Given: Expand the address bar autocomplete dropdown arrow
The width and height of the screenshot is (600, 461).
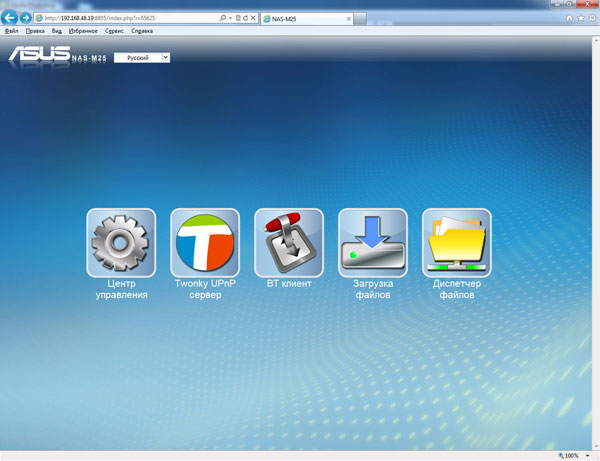Looking at the screenshot, I should pos(230,18).
